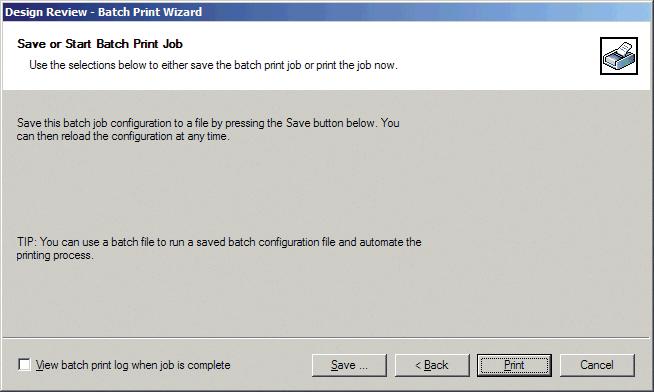Go to previous step with Back button
The image size is (654, 392).
pos(432,365)
